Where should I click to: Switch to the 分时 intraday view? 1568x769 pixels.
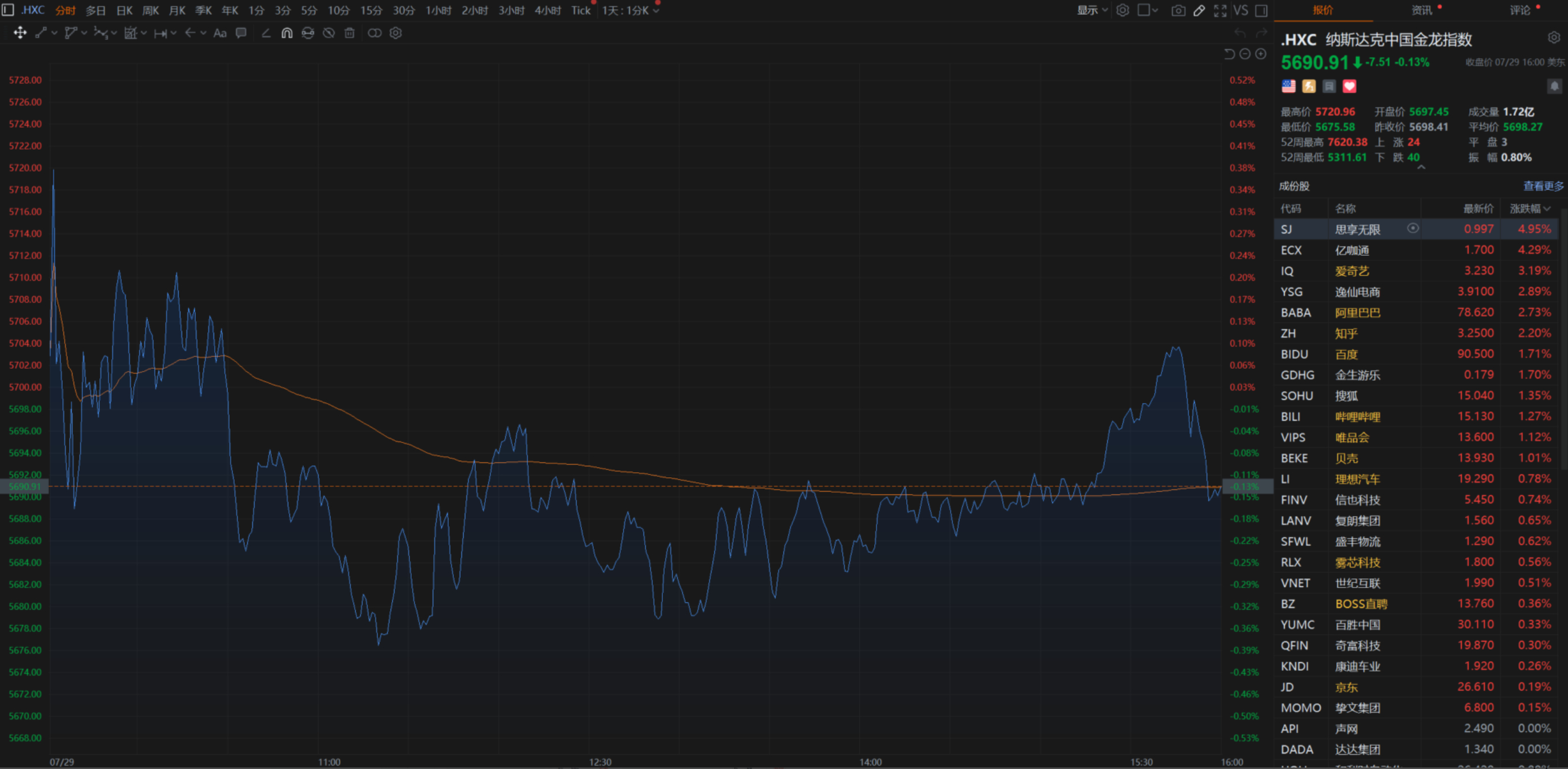[65, 10]
